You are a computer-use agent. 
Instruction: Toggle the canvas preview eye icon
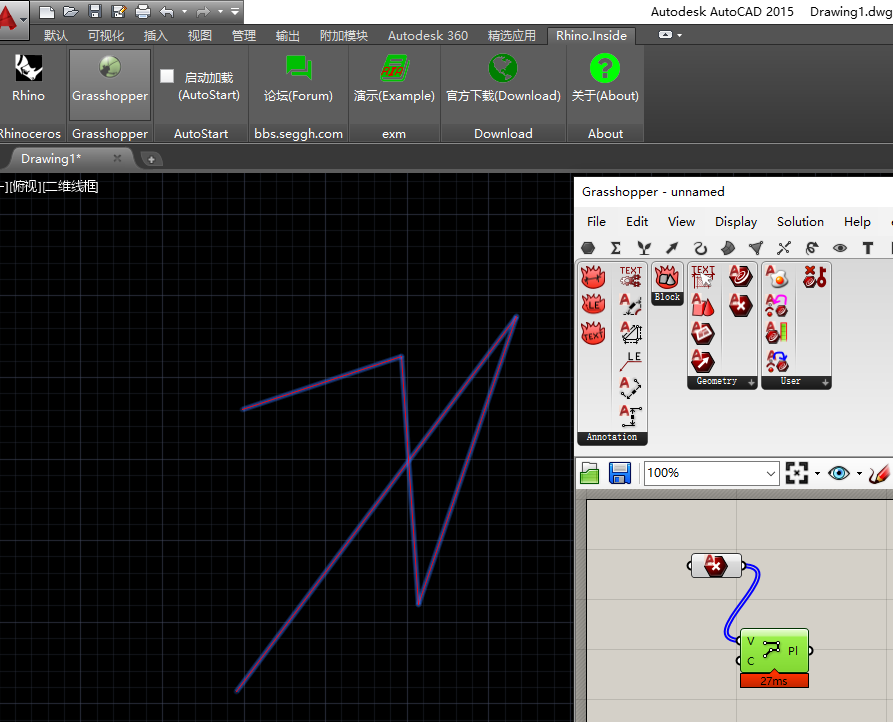839,473
